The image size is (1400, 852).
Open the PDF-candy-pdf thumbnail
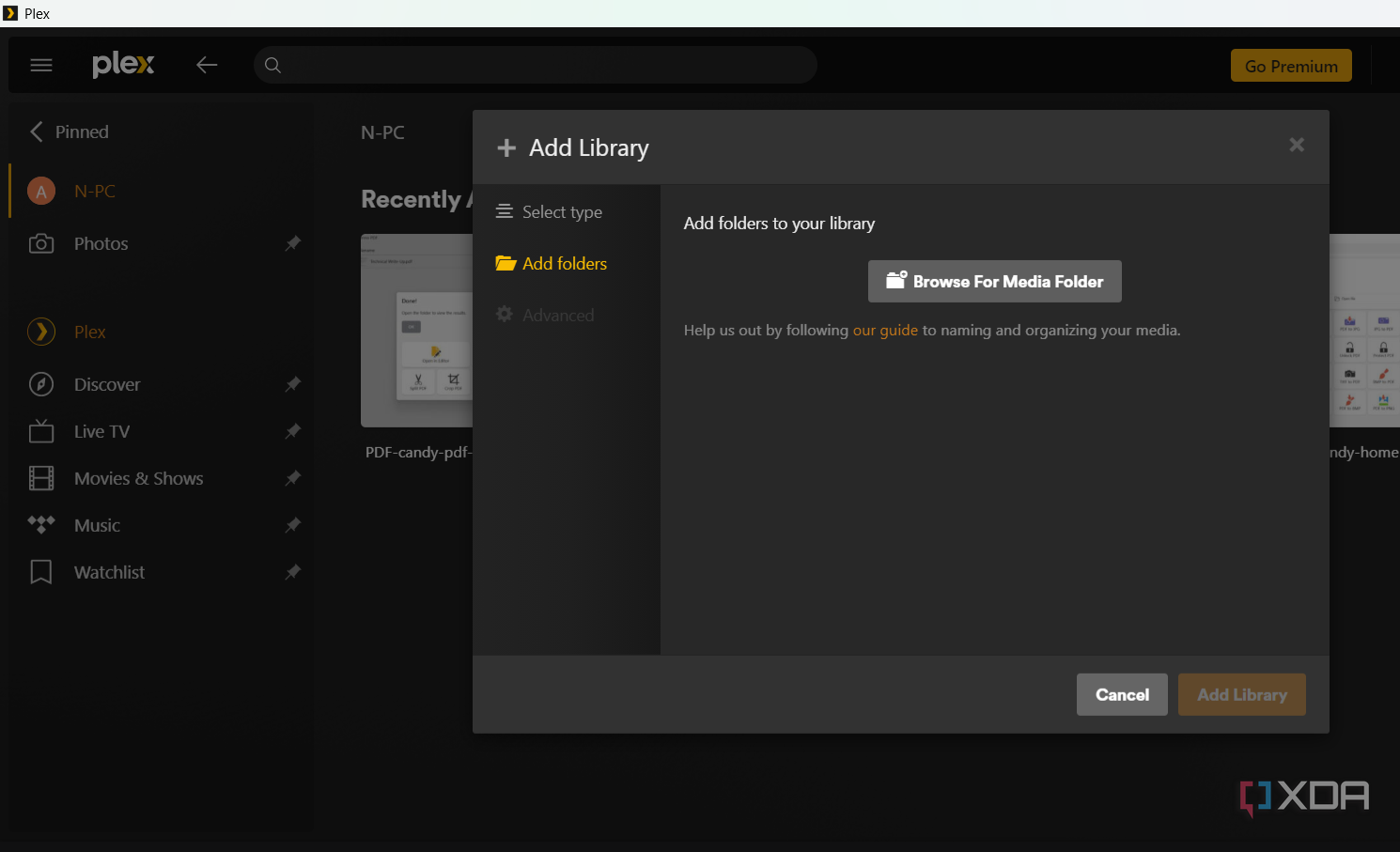coord(417,331)
